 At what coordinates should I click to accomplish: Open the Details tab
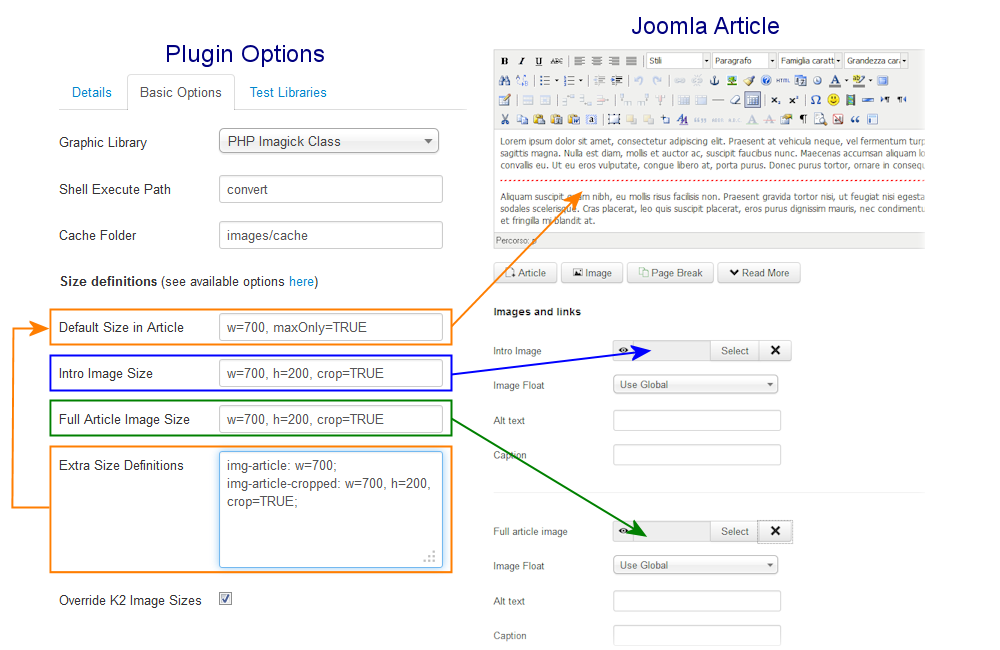click(92, 92)
